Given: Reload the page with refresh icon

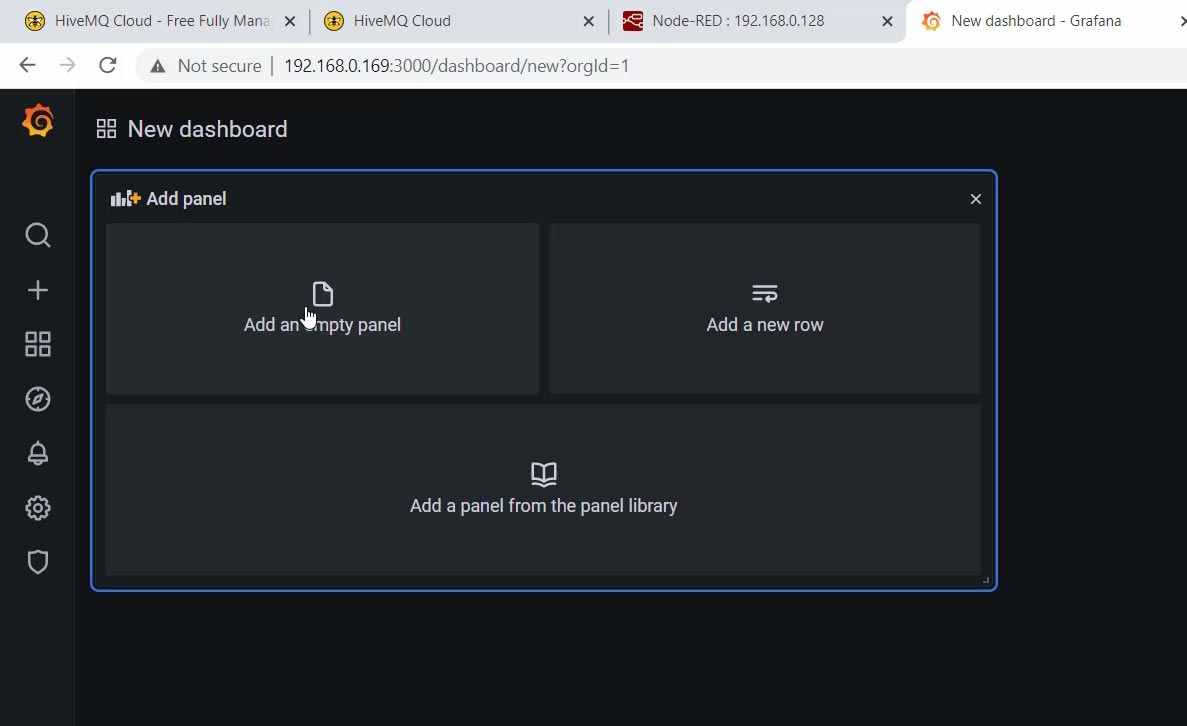Looking at the screenshot, I should tap(107, 65).
